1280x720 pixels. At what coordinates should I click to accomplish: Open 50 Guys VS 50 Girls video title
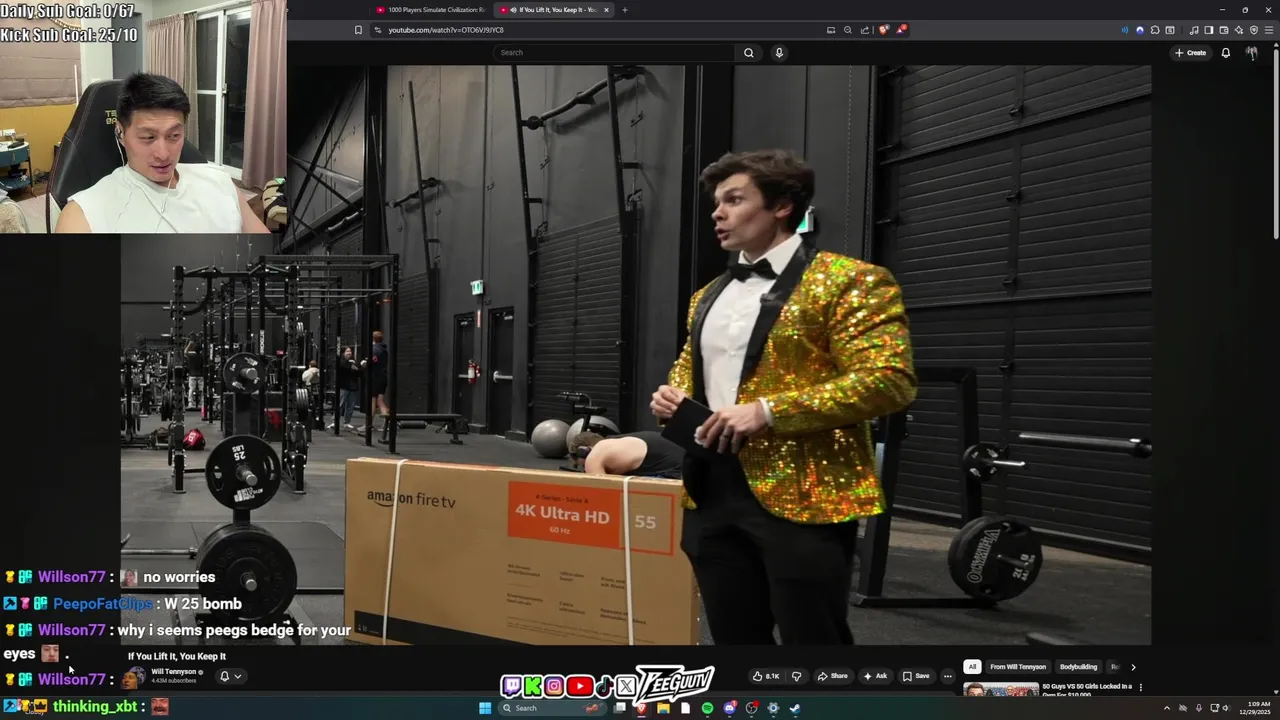click(1087, 690)
